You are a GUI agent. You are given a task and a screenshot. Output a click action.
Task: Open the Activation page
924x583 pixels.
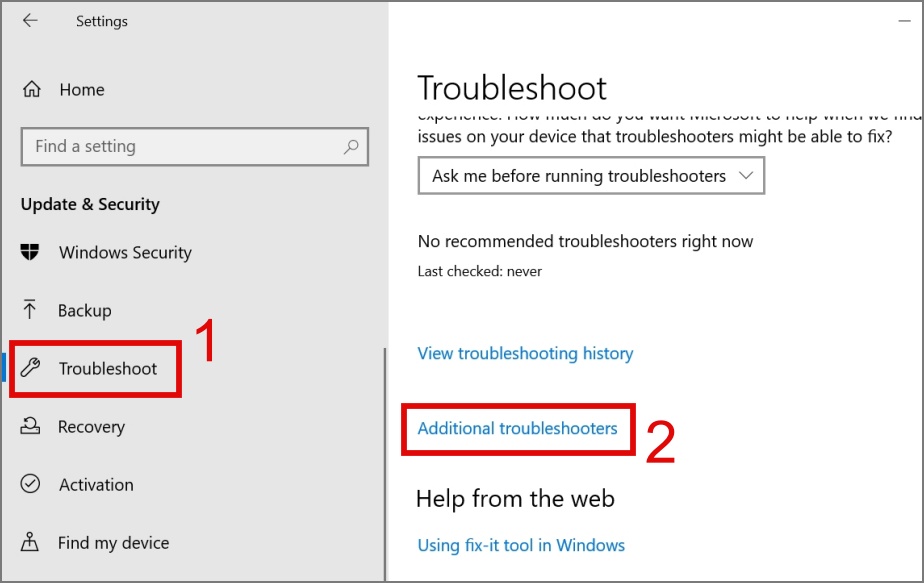96,485
